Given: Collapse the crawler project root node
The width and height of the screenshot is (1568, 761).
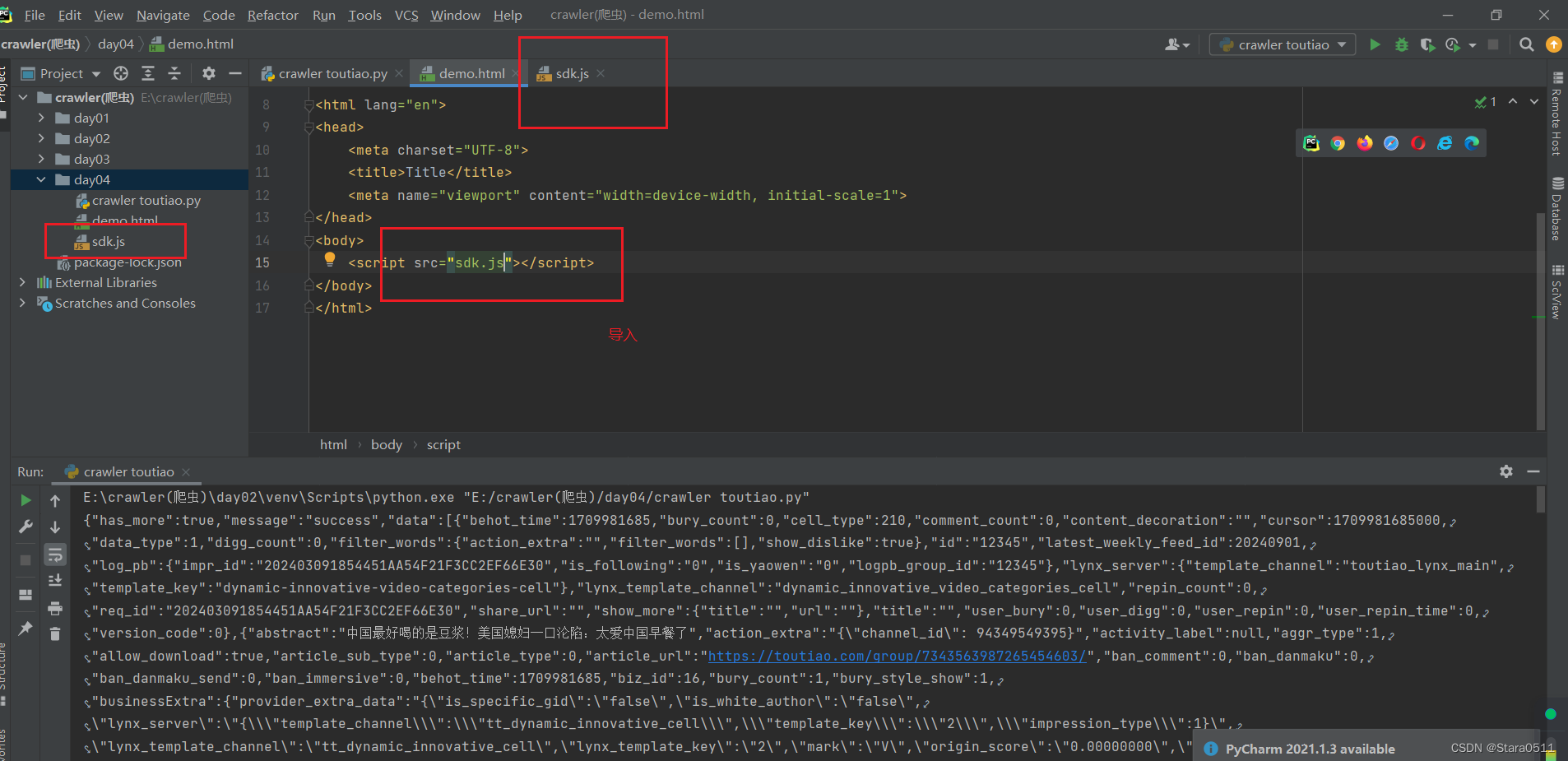Looking at the screenshot, I should 23,97.
